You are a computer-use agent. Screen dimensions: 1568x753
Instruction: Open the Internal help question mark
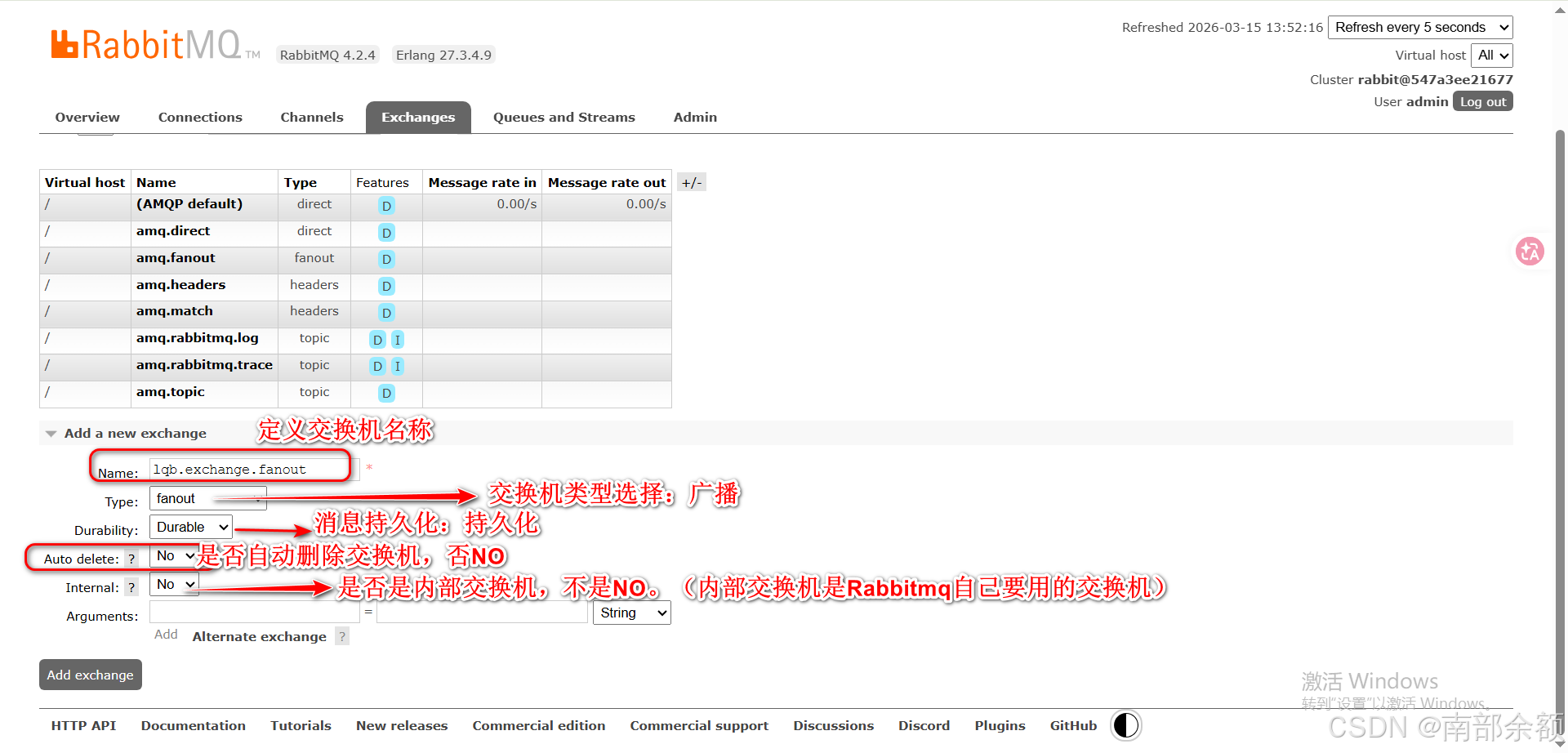[131, 588]
